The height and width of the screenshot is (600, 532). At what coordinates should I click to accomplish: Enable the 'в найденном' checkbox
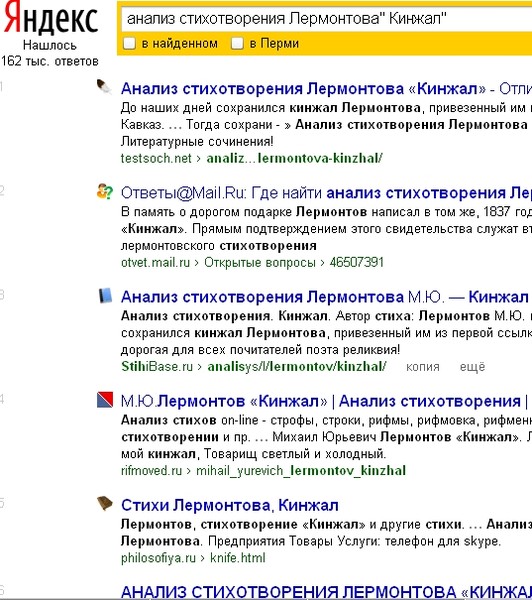coord(129,43)
